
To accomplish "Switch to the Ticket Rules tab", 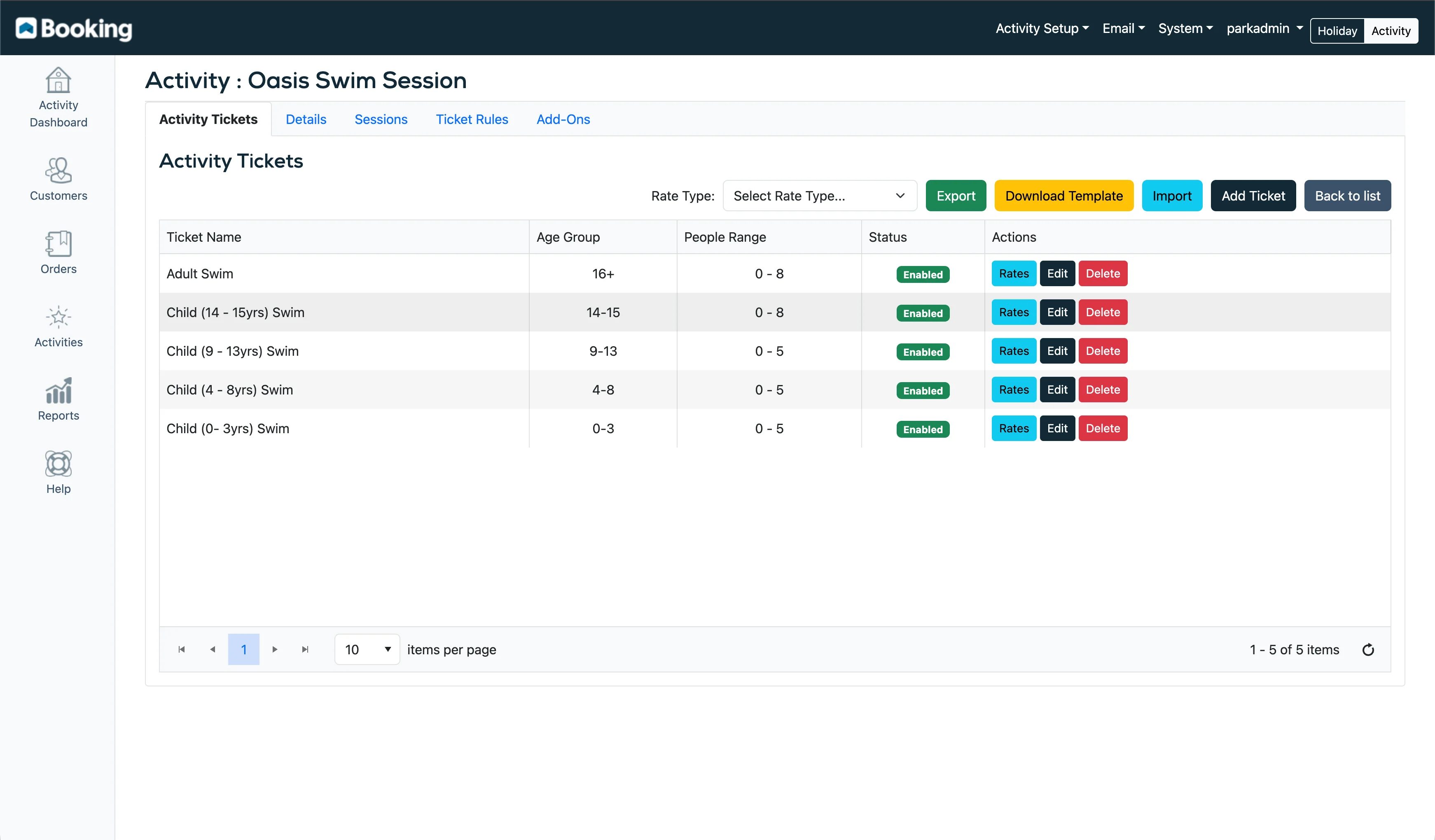I will click(x=472, y=119).
